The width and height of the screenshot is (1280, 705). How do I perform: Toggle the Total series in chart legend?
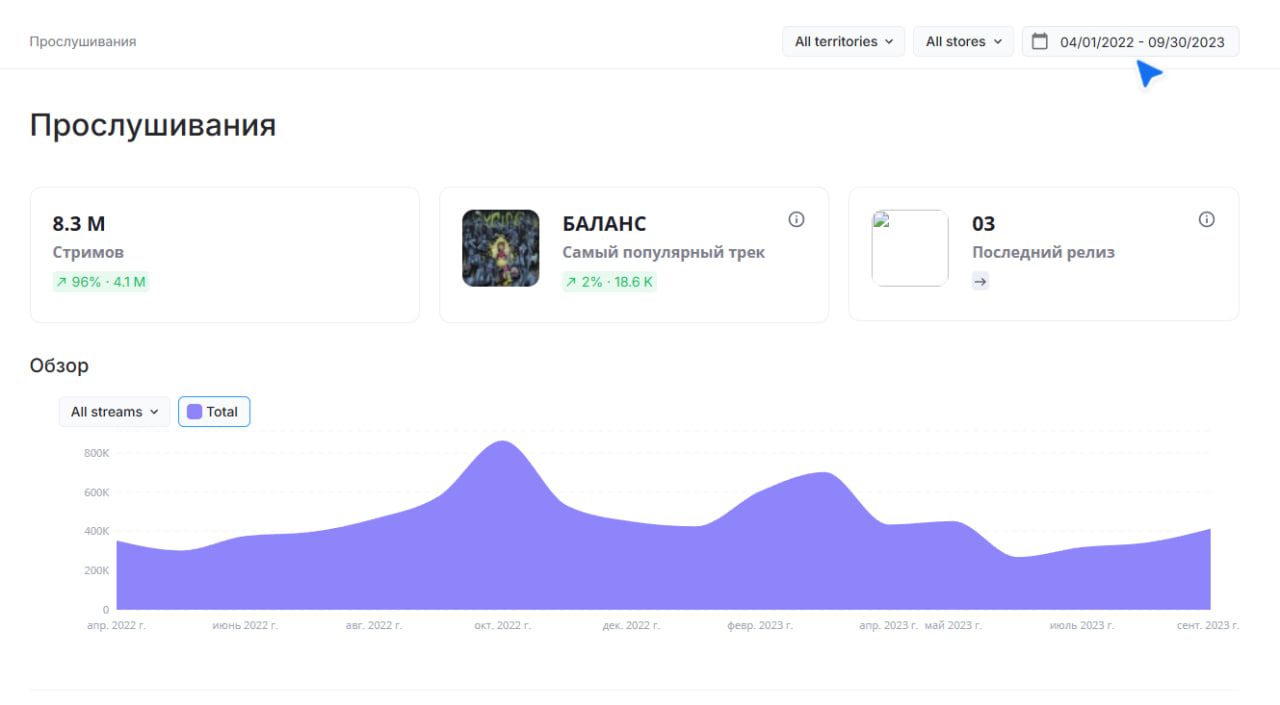click(x=214, y=412)
